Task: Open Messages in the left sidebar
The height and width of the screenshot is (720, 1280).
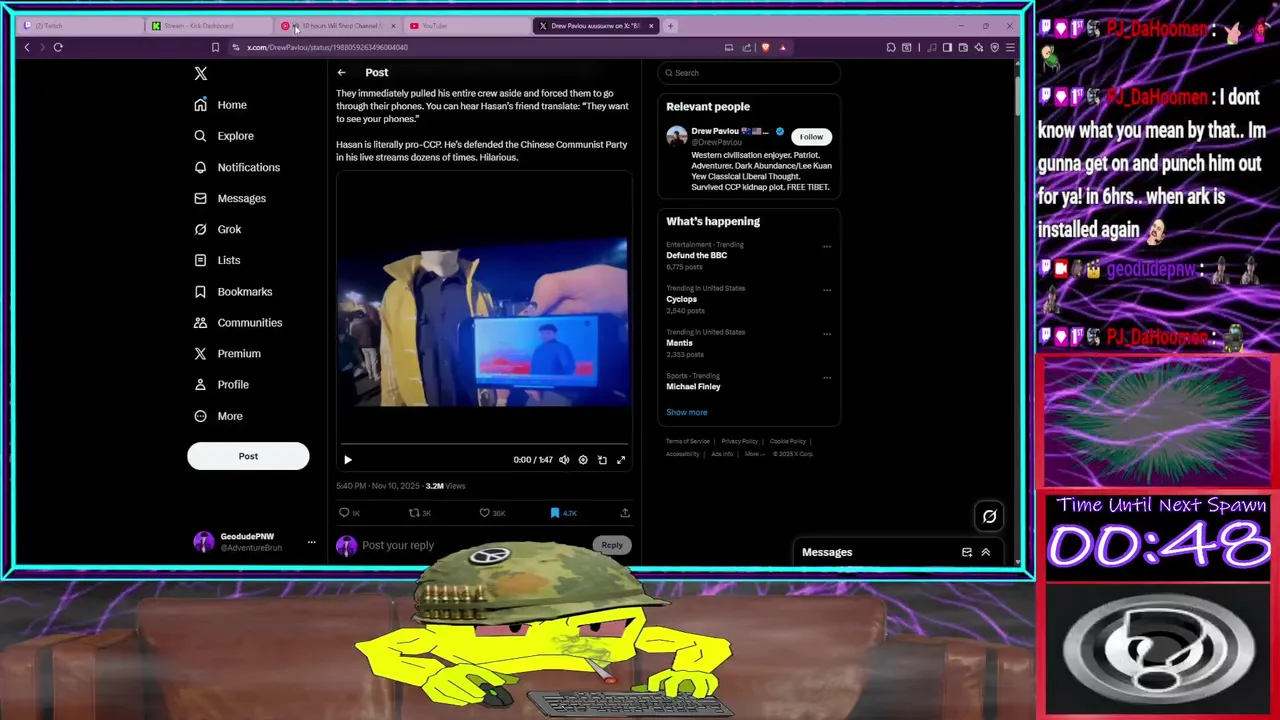Action: pos(229,198)
